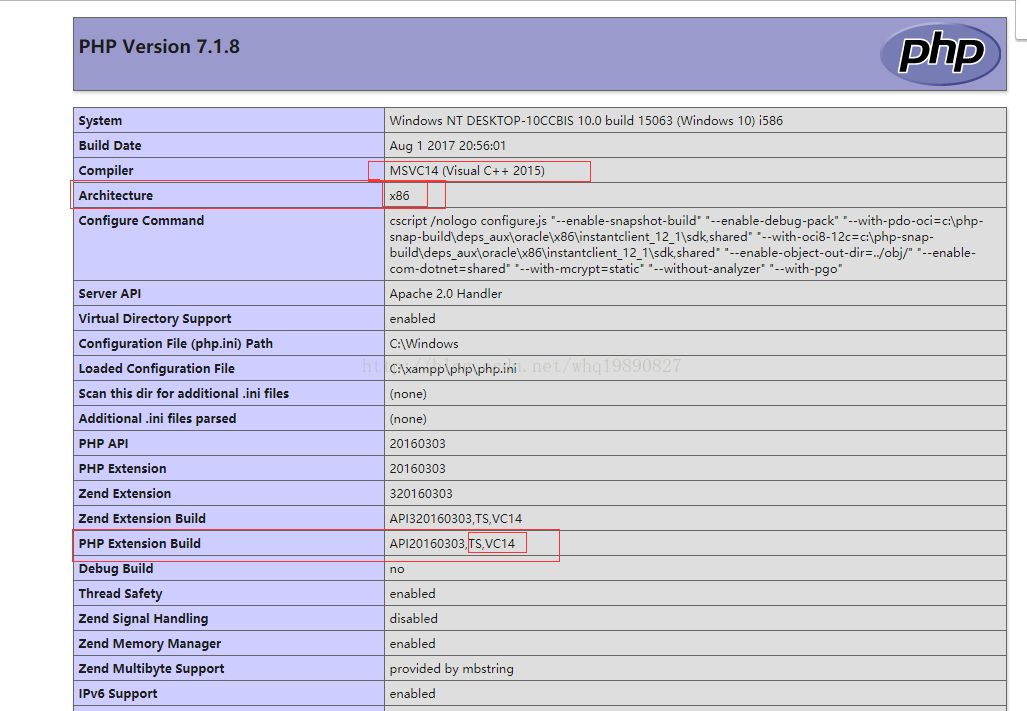Click the PHP Version 7.1.8 heading
Screen dimensions: 1027x711
159,47
